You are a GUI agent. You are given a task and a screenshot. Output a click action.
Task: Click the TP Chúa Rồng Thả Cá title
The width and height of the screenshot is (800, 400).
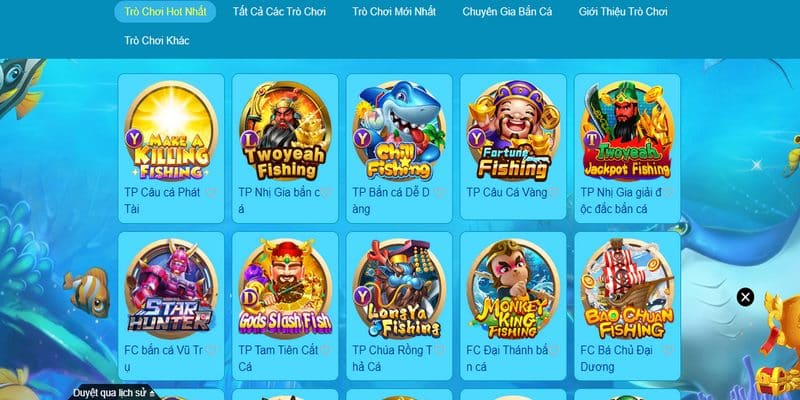tap(392, 358)
